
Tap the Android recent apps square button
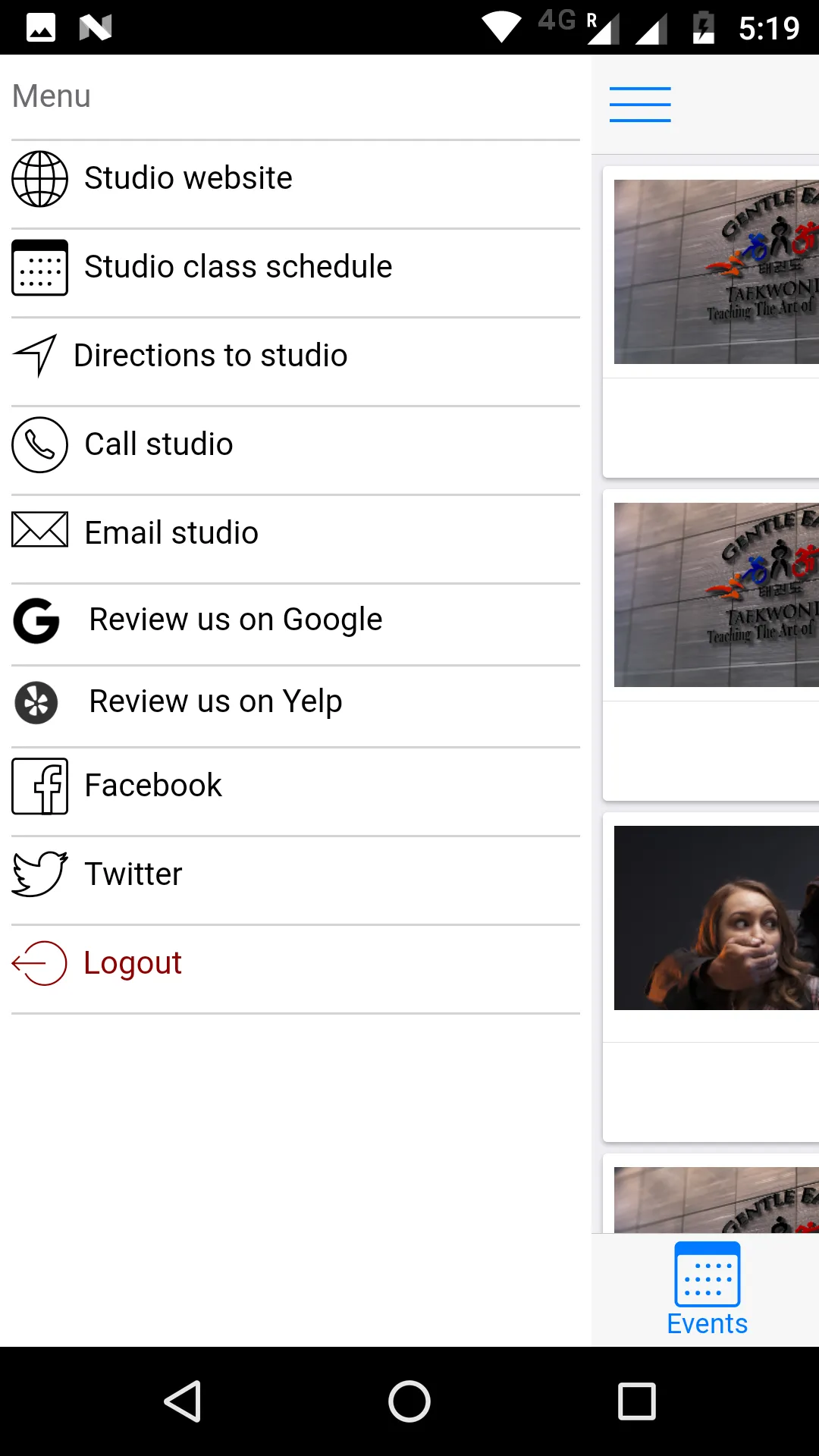[637, 1401]
